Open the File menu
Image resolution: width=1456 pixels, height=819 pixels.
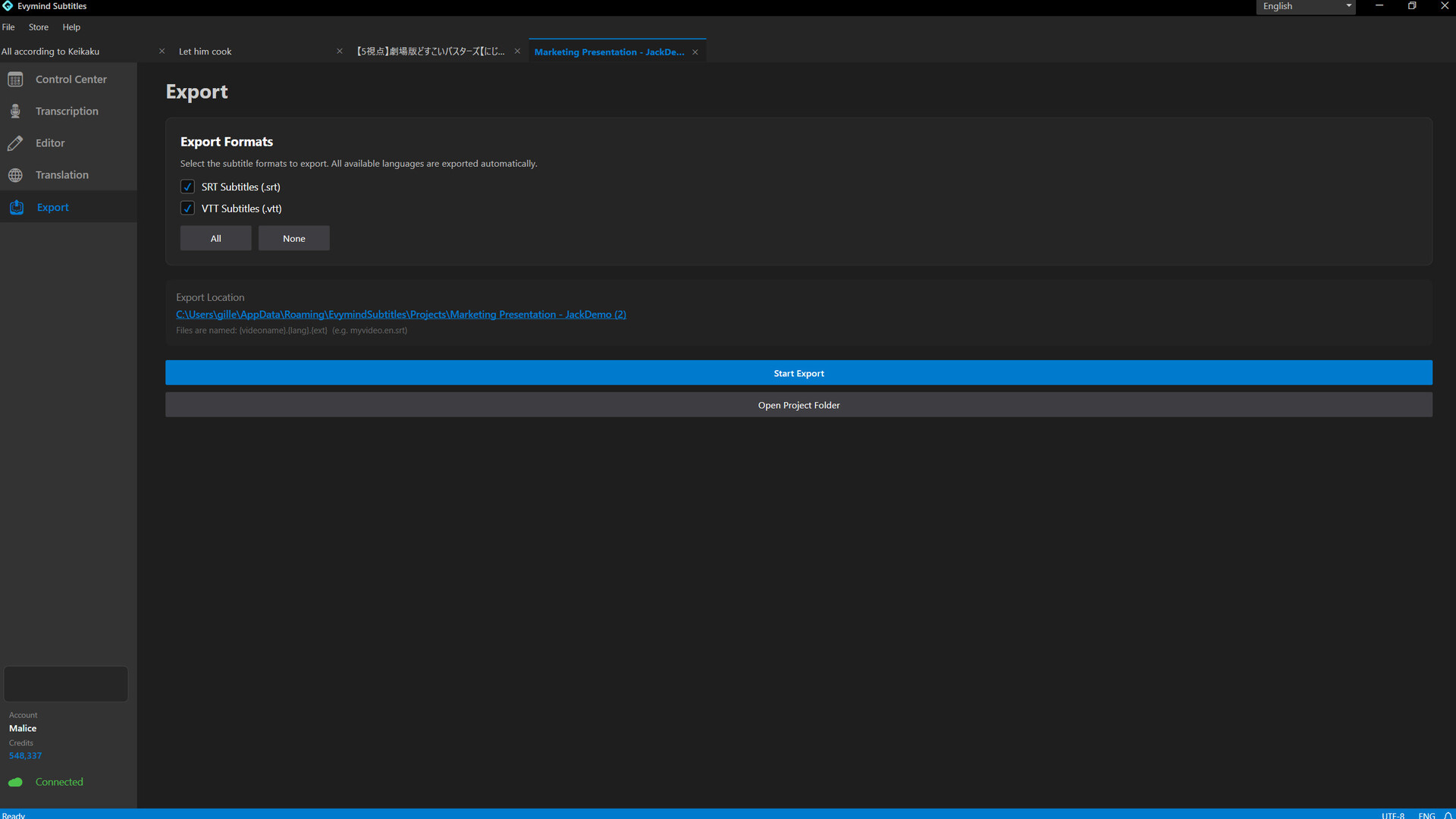click(x=8, y=27)
